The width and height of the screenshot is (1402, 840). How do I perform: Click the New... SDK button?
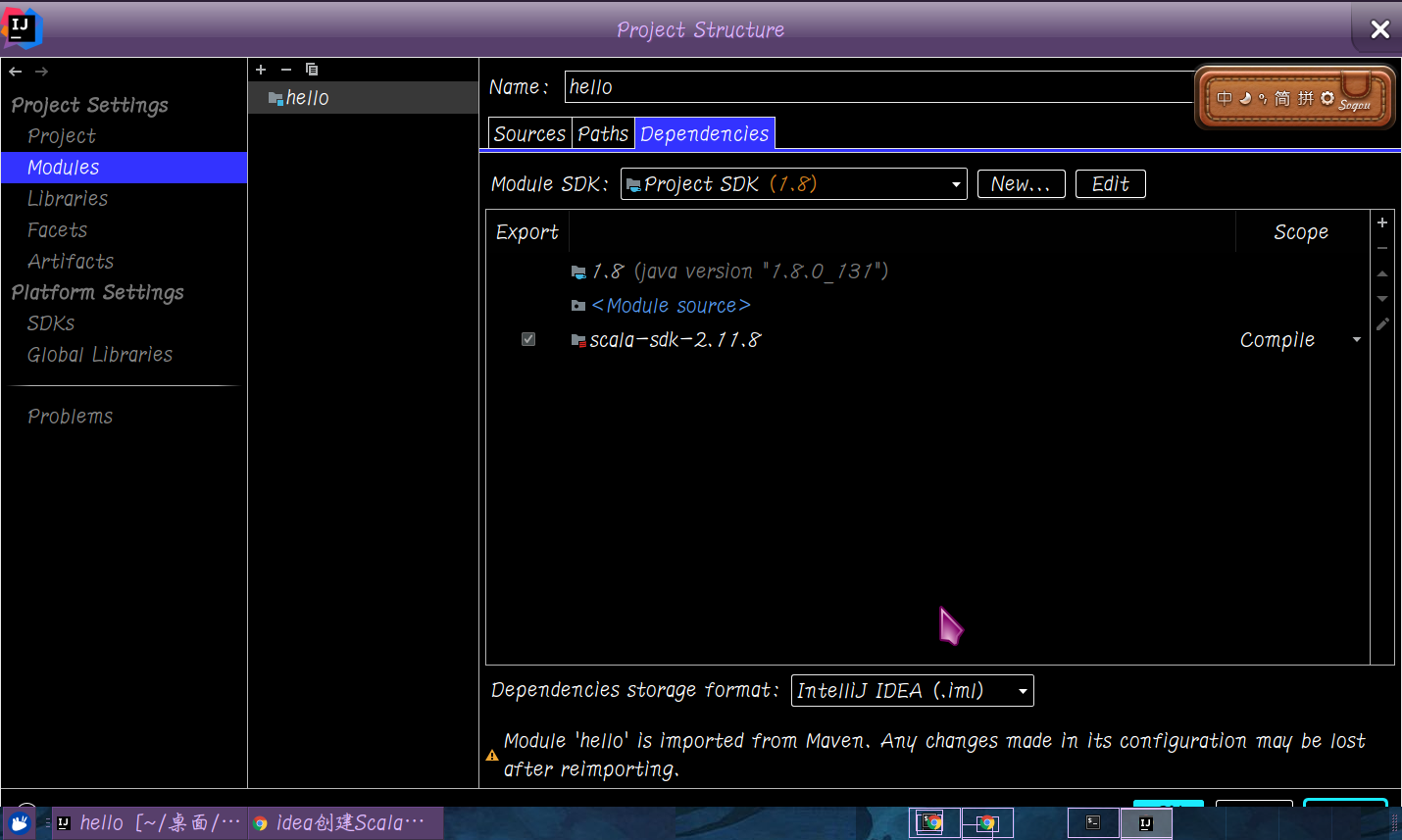click(x=1021, y=184)
